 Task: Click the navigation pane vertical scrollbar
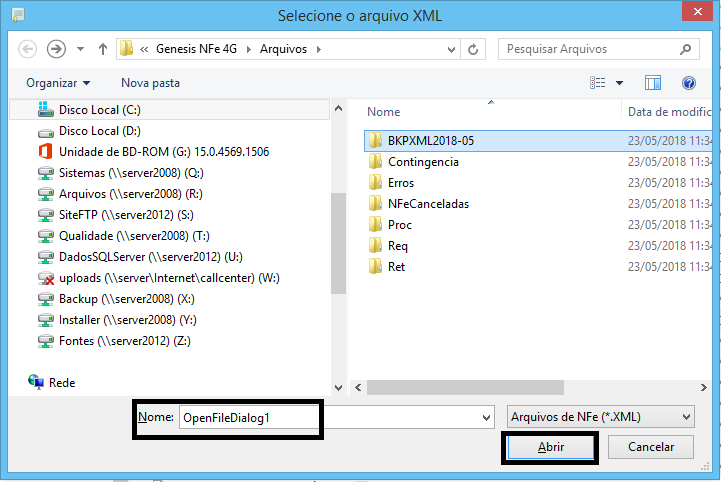pyautogui.click(x=338, y=240)
